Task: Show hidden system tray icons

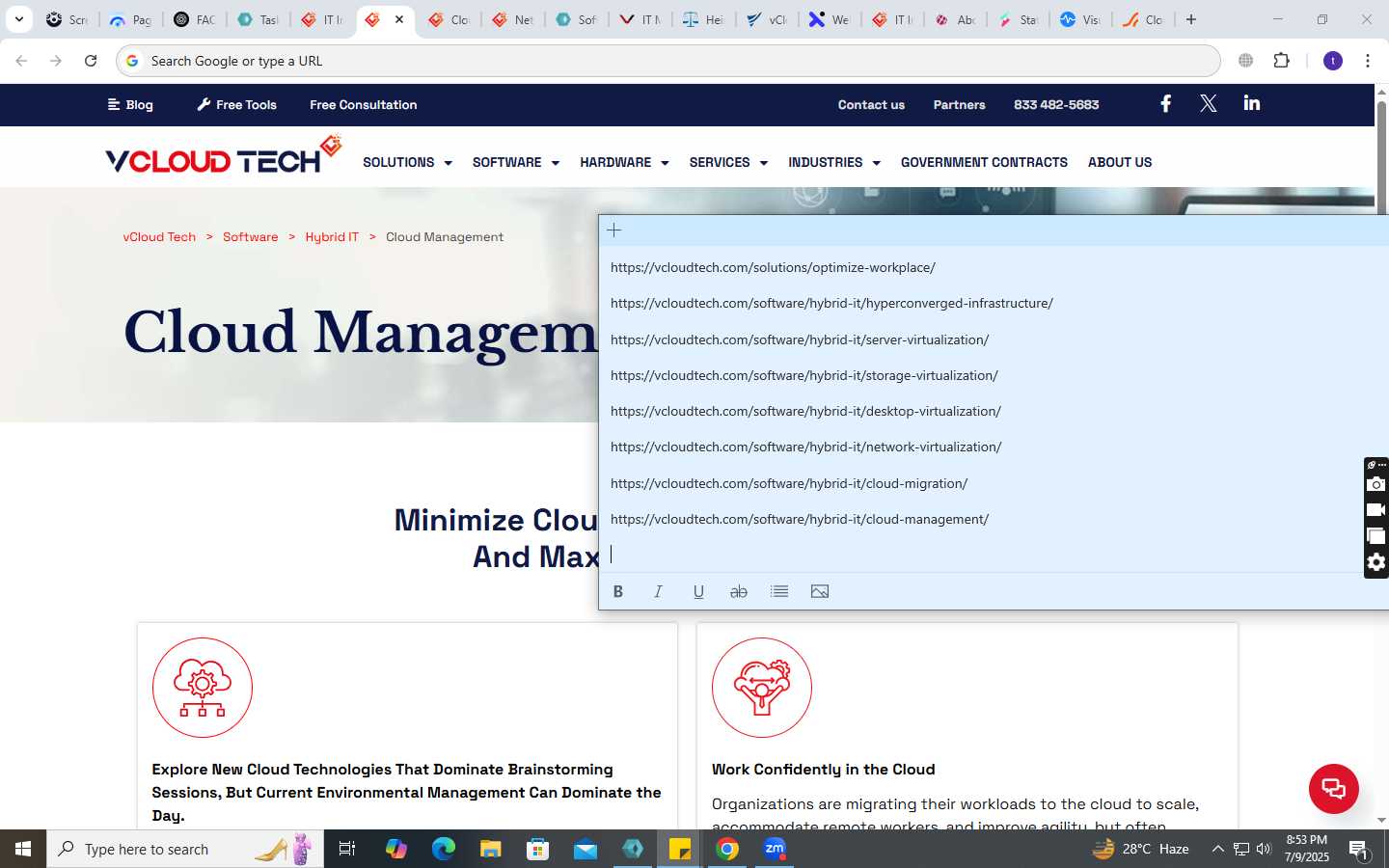Action: [x=1217, y=849]
